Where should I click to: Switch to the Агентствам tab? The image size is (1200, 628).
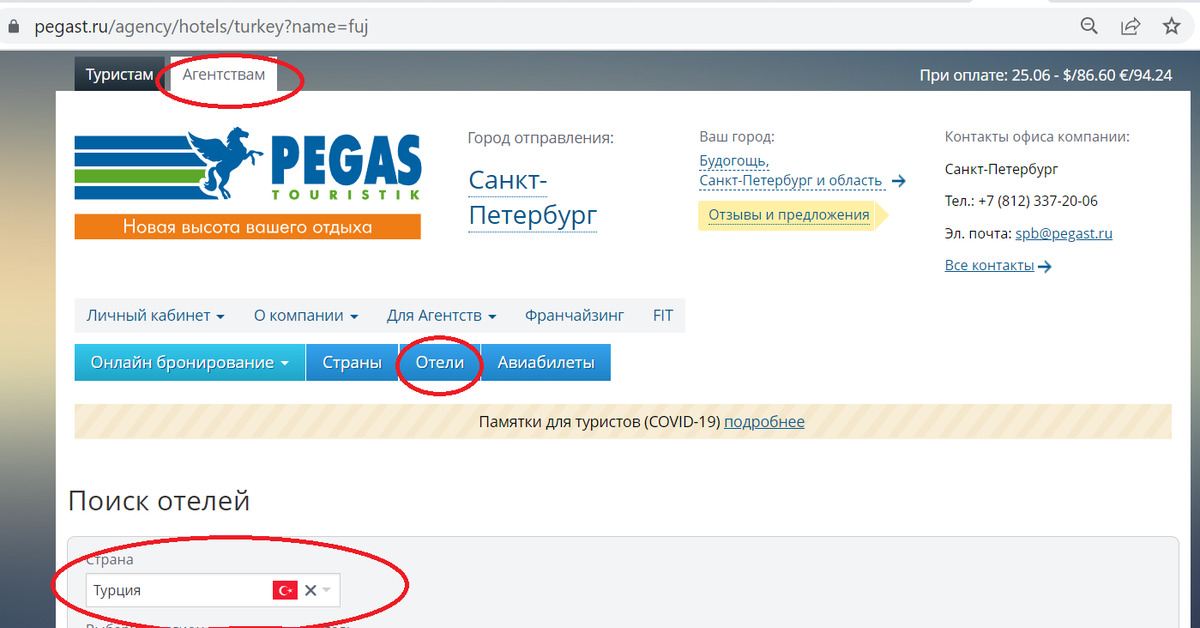[x=224, y=75]
